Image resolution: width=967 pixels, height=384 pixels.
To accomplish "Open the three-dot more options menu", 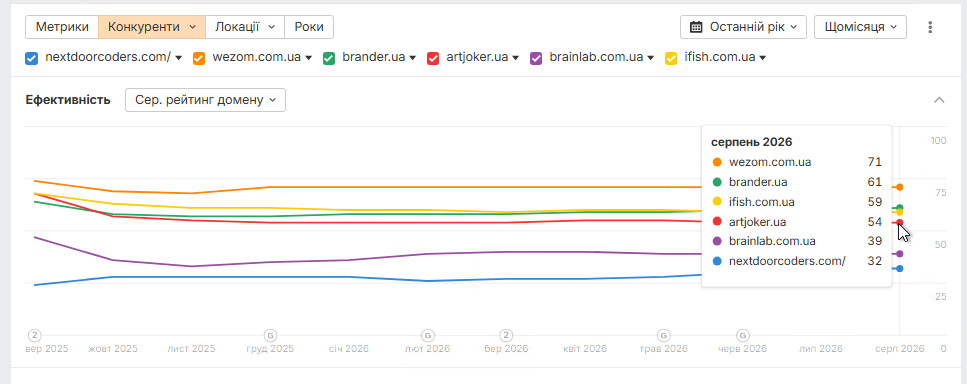I will (x=931, y=27).
